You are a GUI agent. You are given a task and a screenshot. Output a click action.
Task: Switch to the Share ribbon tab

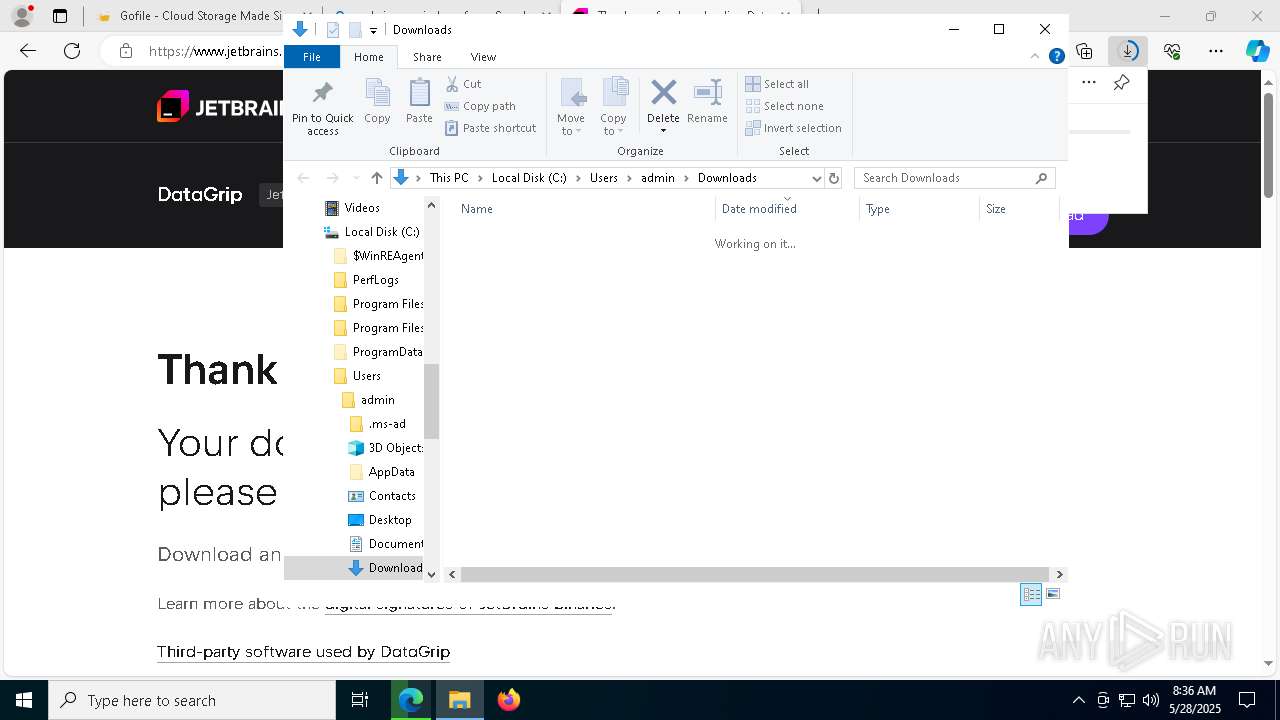click(427, 57)
